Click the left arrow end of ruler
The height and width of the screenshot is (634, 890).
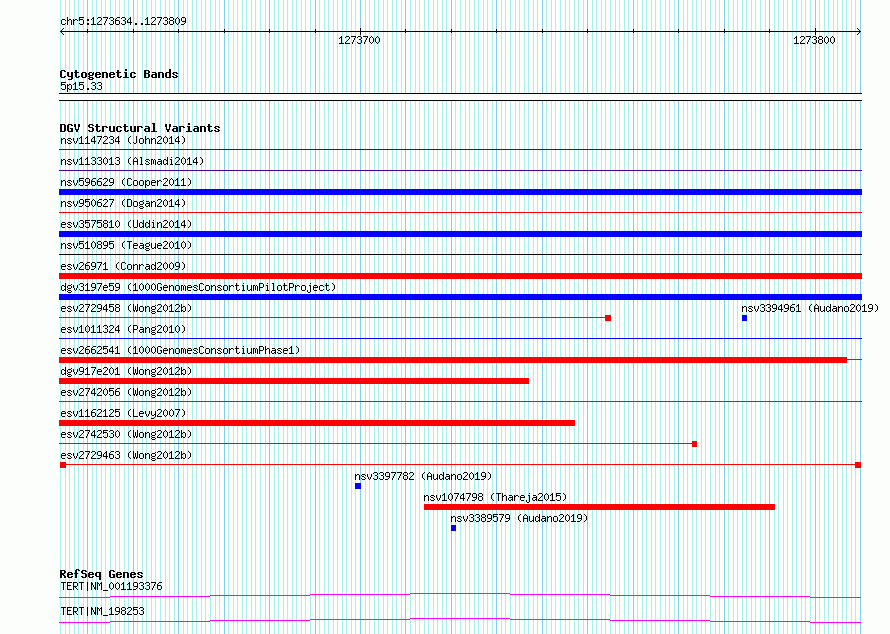[x=62, y=31]
